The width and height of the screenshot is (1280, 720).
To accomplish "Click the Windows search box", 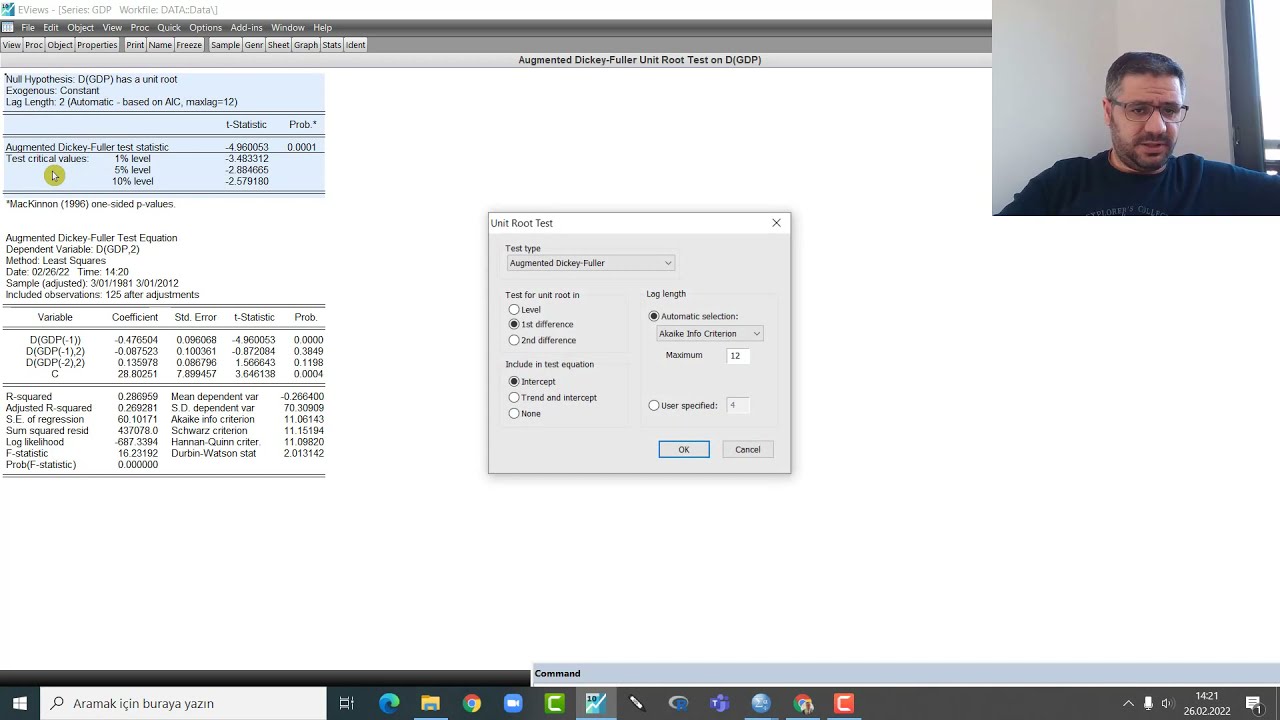I will tap(183, 703).
